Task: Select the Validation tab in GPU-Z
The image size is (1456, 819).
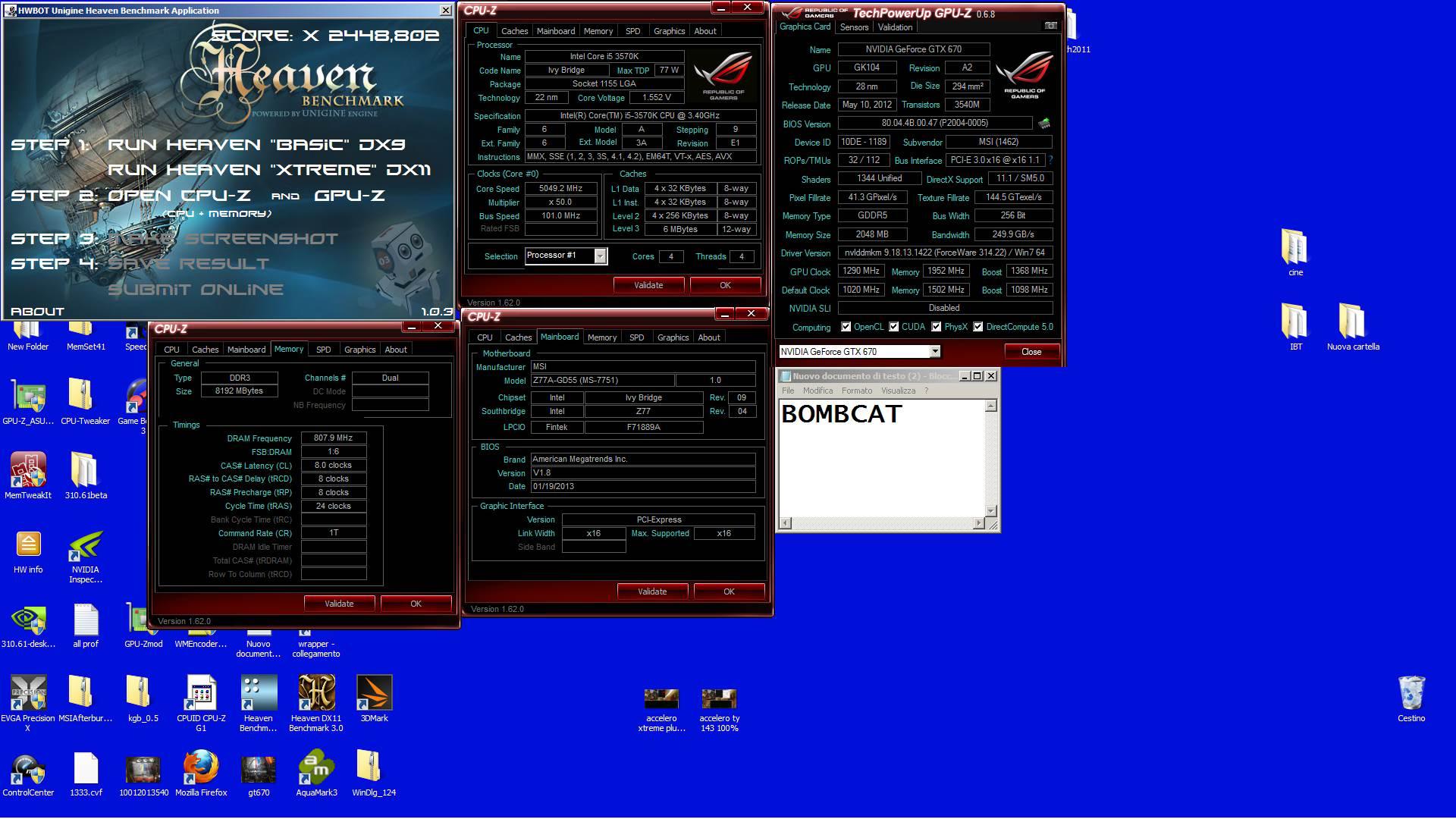Action: [x=895, y=27]
